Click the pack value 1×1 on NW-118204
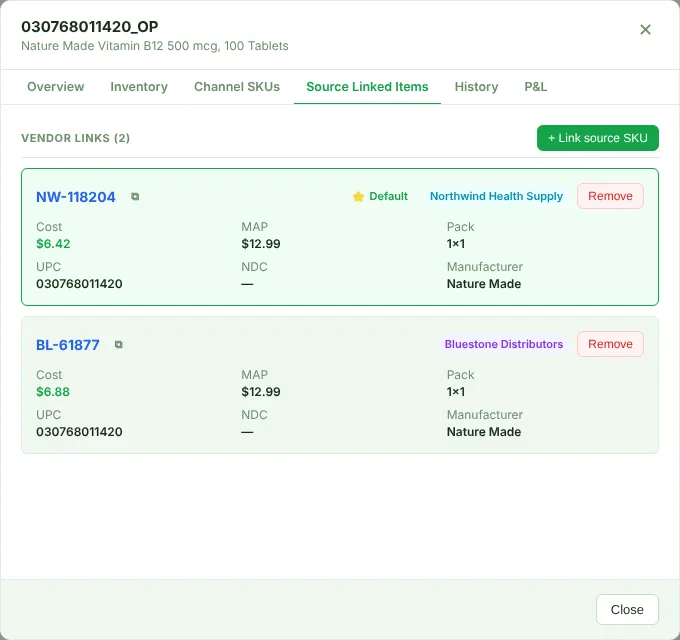The image size is (680, 640). (456, 244)
